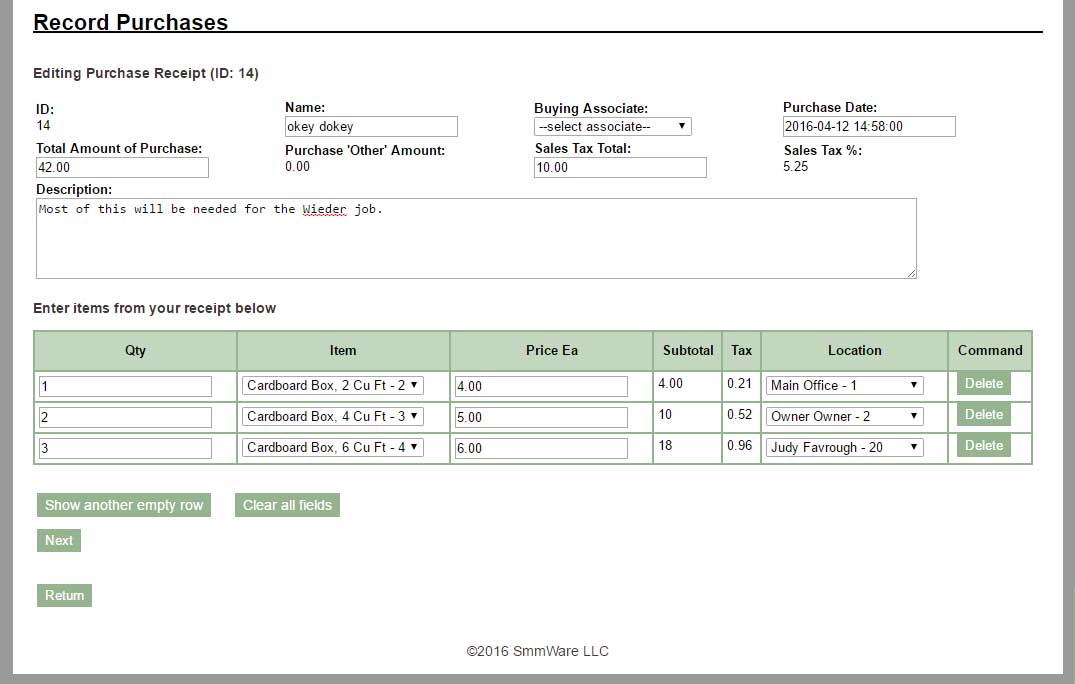The image size is (1075, 684).
Task: Click the ID label
Action: [45, 110]
